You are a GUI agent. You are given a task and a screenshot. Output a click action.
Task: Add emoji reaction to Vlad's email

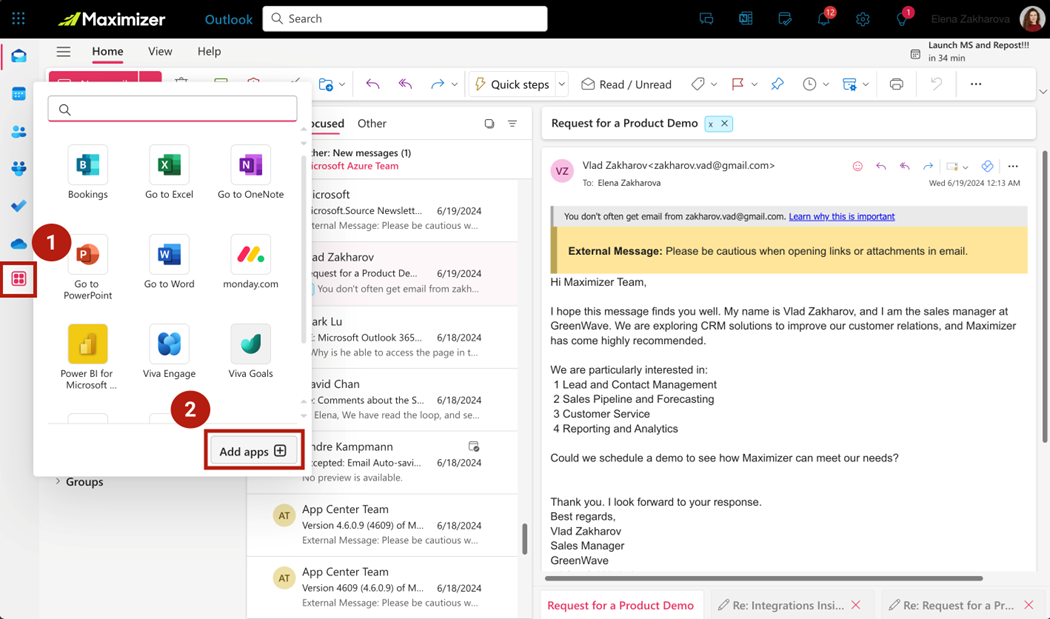[x=857, y=166]
